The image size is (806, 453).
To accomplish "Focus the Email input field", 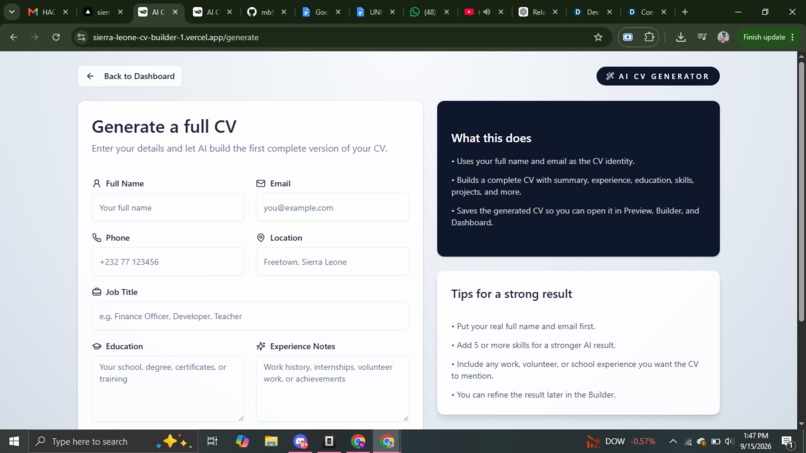I will point(333,208).
